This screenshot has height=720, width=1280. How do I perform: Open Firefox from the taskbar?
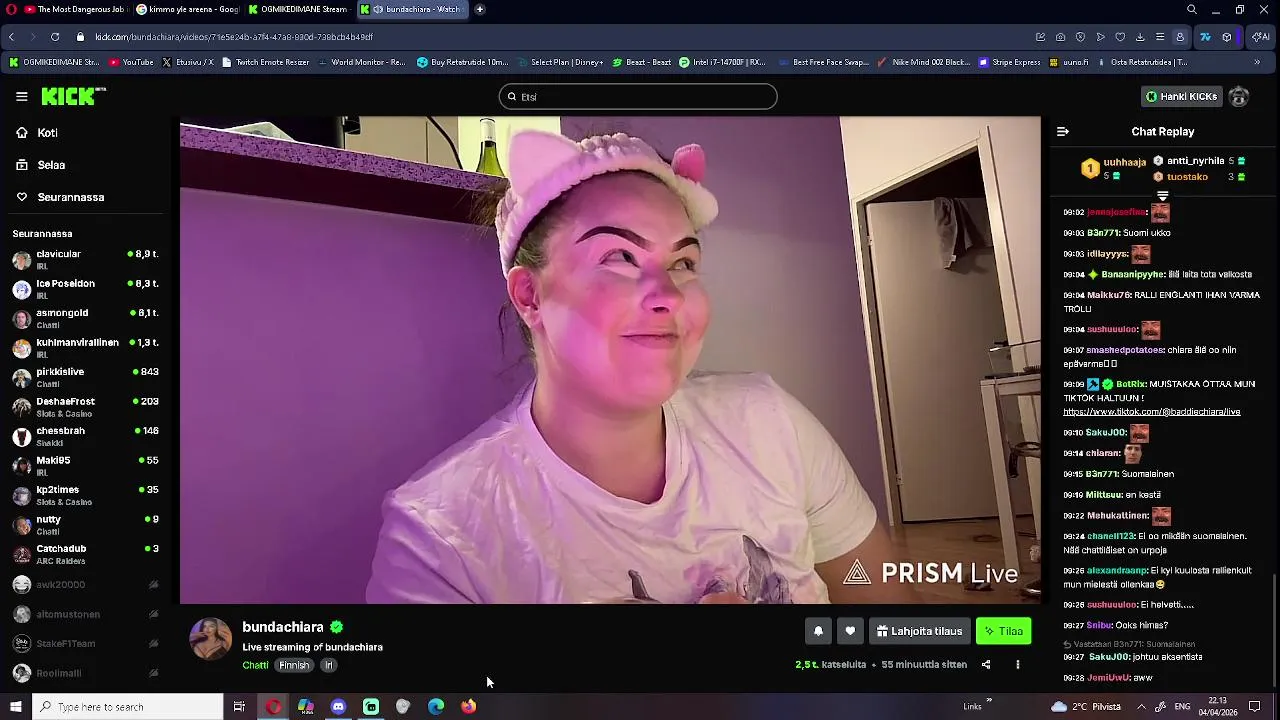(468, 707)
